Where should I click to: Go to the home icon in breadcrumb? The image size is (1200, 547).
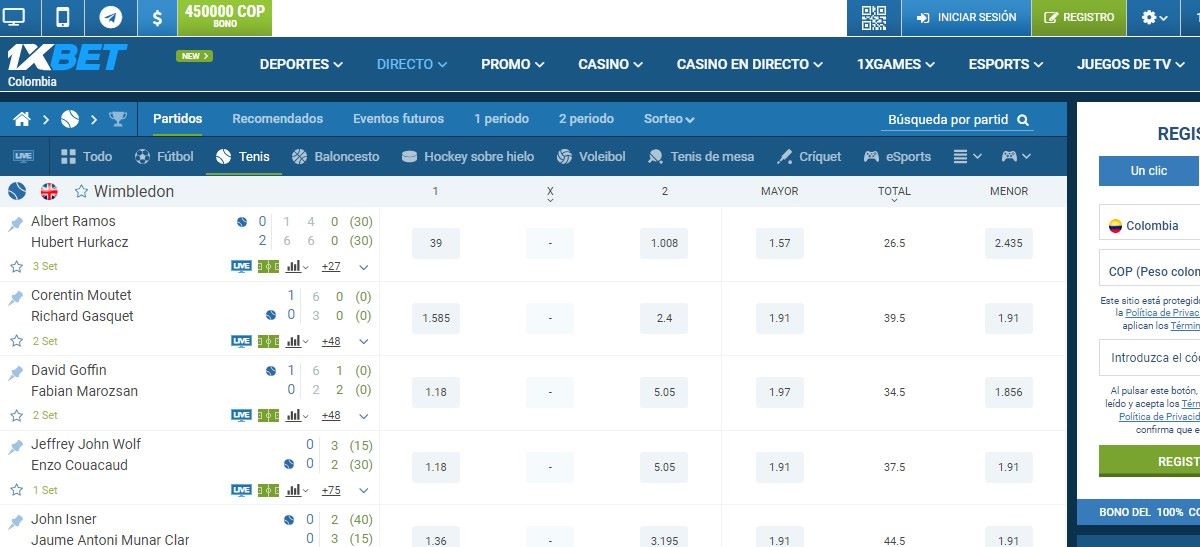coord(22,120)
